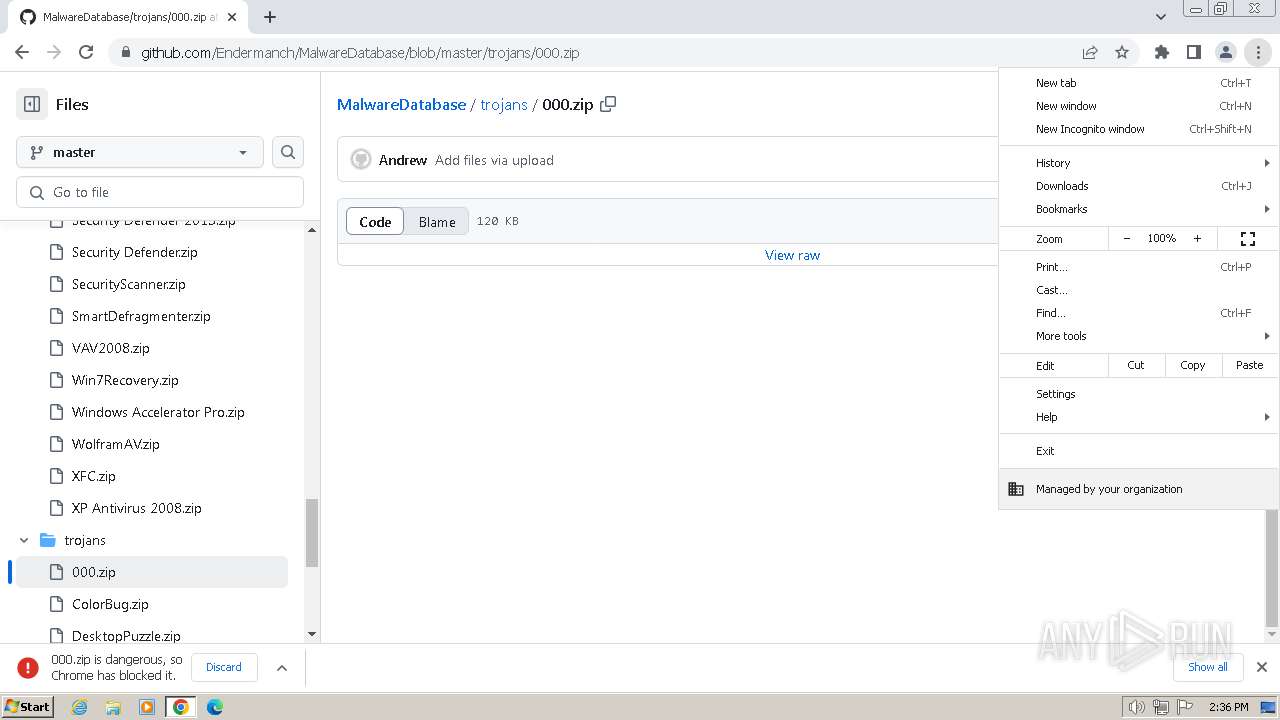The width and height of the screenshot is (1280, 720).
Task: Expand the Help submenu
Action: point(1139,417)
